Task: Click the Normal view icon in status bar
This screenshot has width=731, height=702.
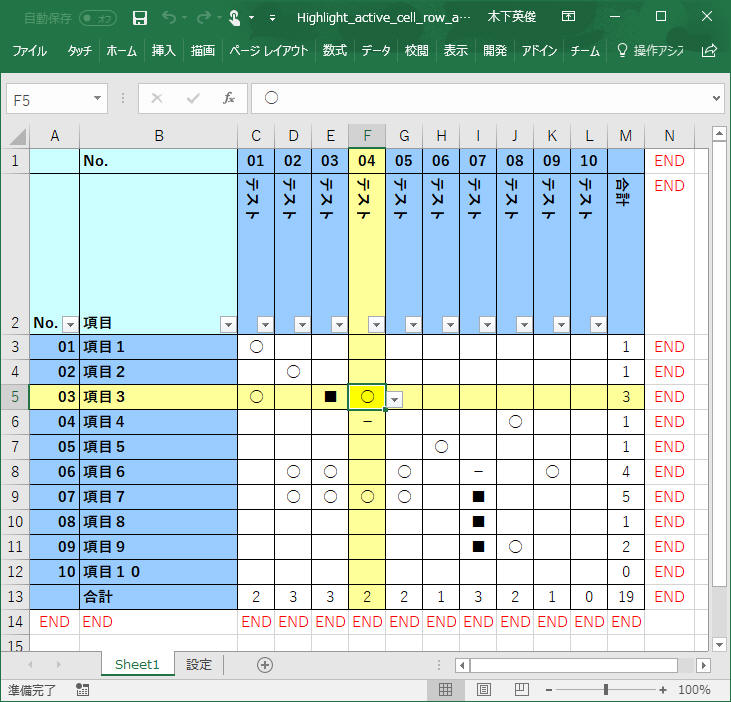Action: pos(446,690)
